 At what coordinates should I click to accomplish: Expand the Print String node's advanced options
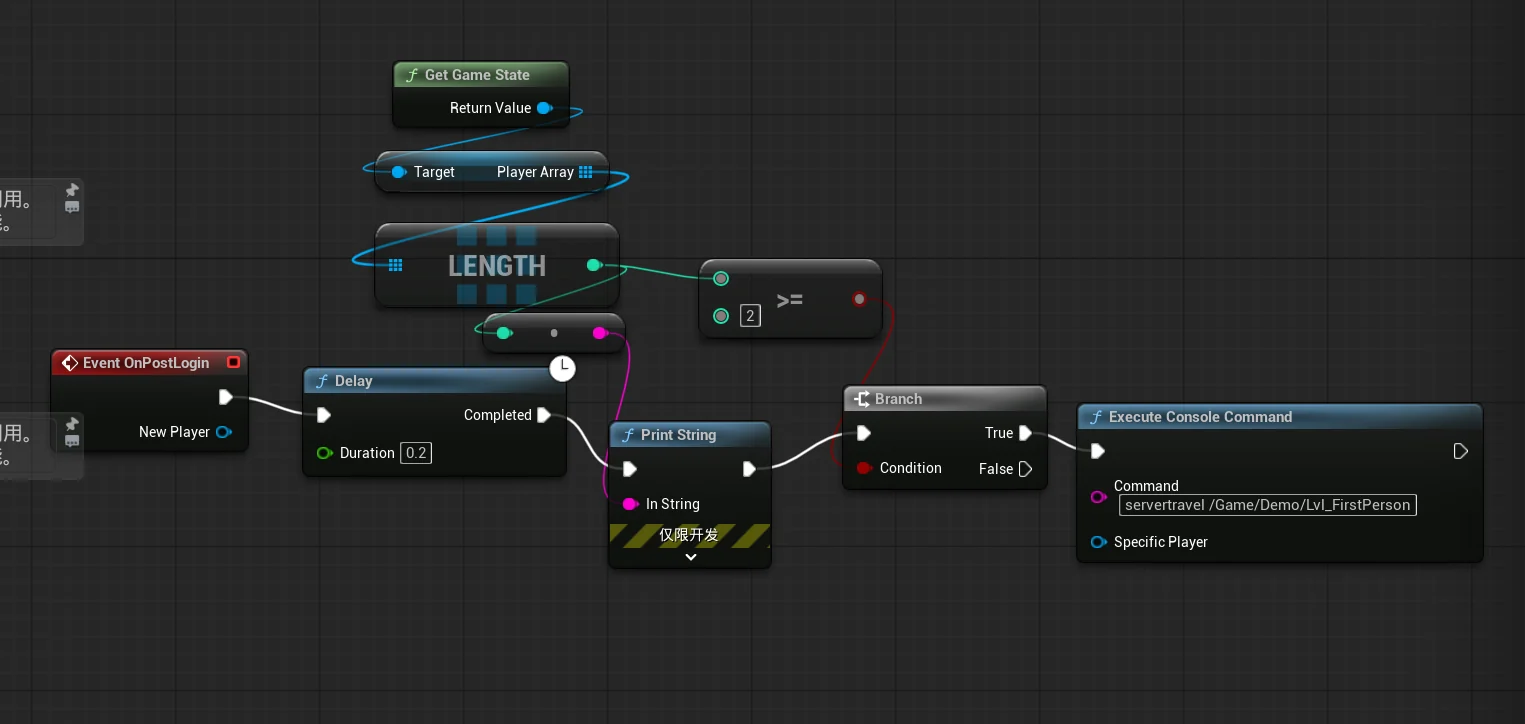point(690,557)
